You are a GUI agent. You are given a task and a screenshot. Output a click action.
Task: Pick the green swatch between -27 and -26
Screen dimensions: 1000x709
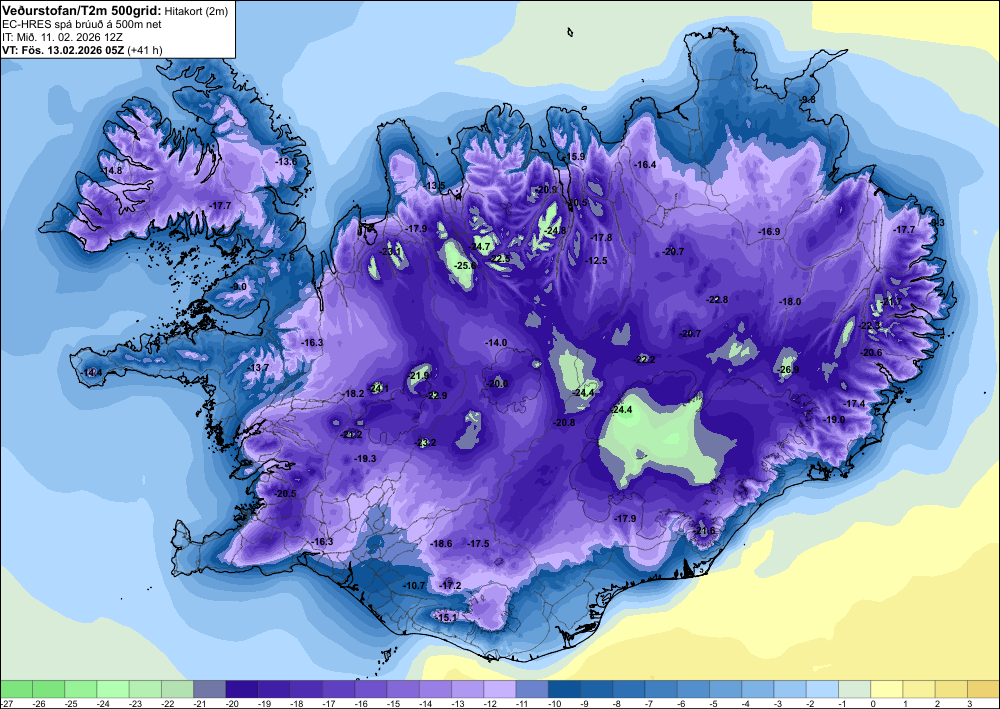click(17, 689)
